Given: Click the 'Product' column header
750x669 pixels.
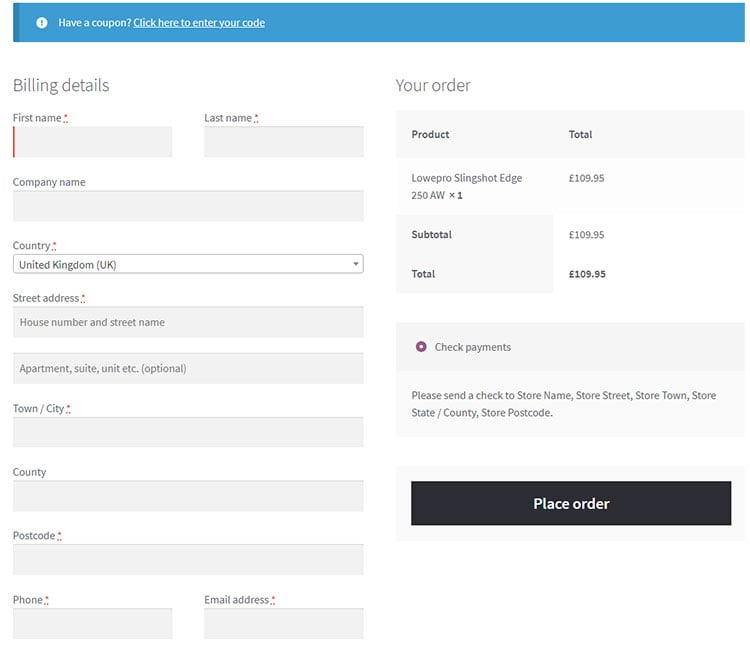Looking at the screenshot, I should pos(430,134).
